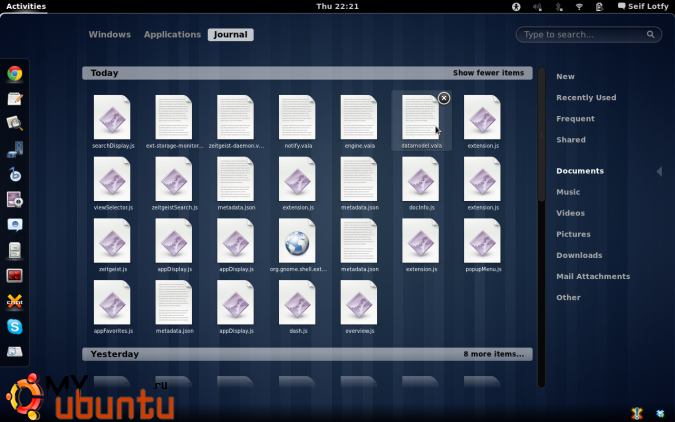Click the journal vertical scrollbar
The image size is (675, 422).
pyautogui.click(x=542, y=227)
